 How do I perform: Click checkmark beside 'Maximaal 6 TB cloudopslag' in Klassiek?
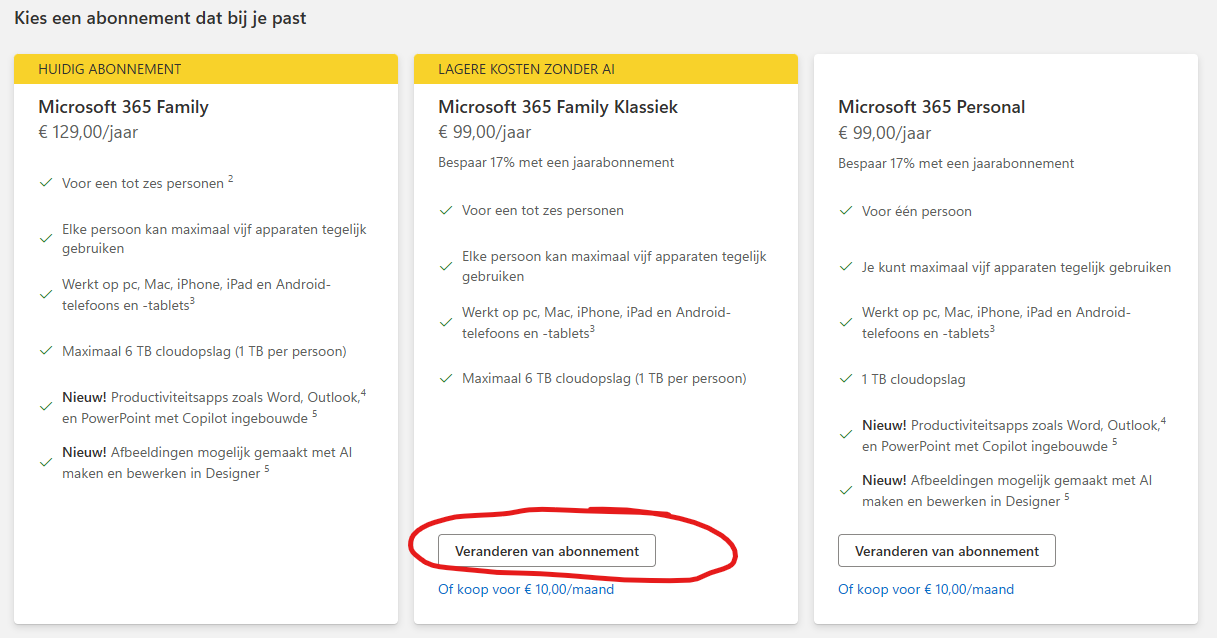pos(445,379)
